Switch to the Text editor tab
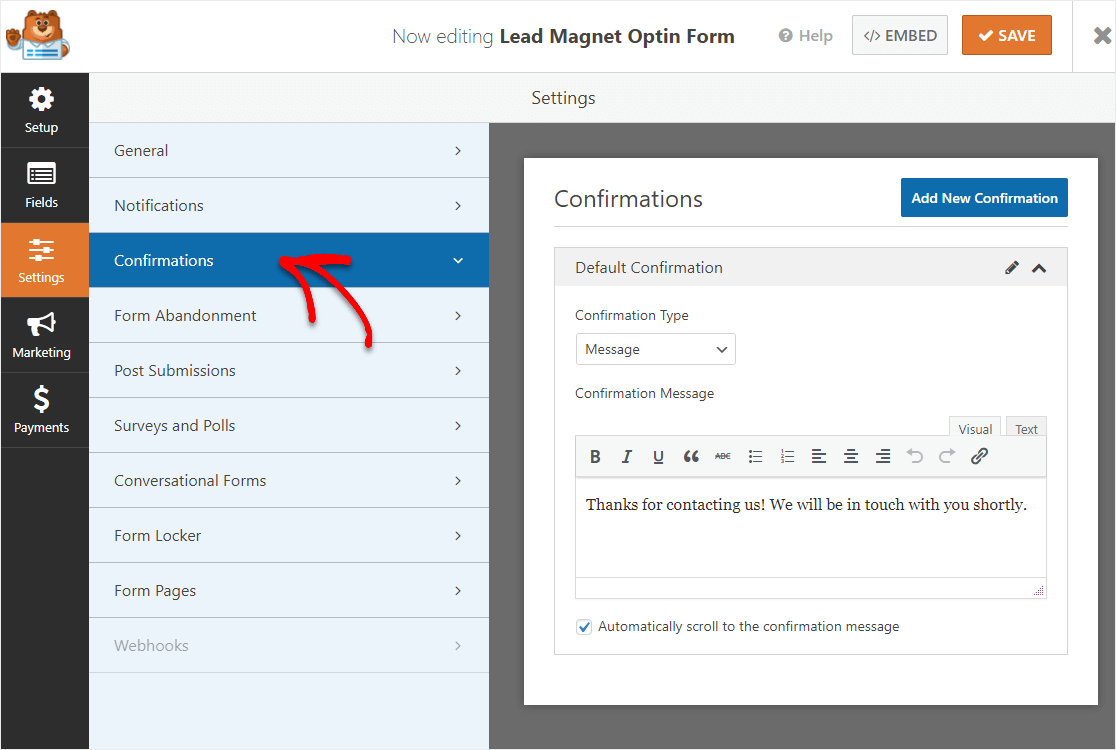 [1026, 429]
